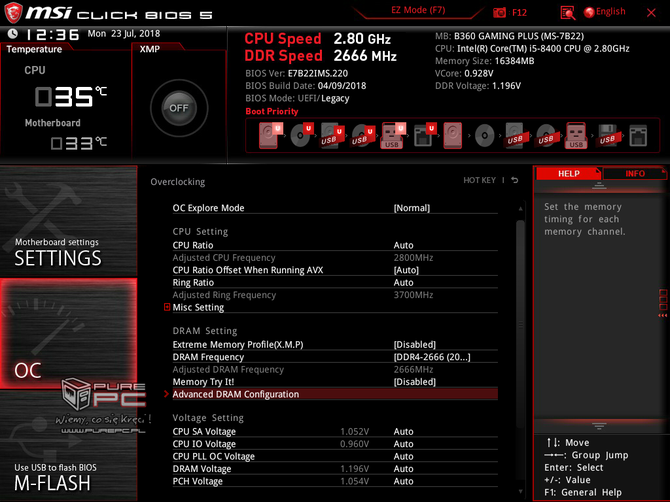Close the BIOS with the X icon

pyautogui.click(x=651, y=13)
